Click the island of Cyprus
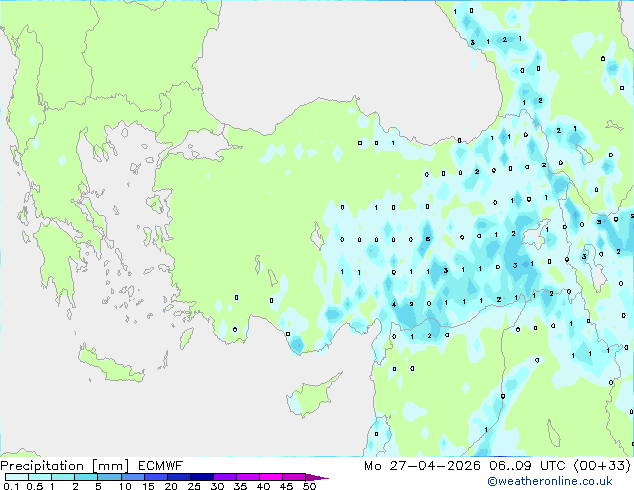The width and height of the screenshot is (634, 490). click(312, 395)
